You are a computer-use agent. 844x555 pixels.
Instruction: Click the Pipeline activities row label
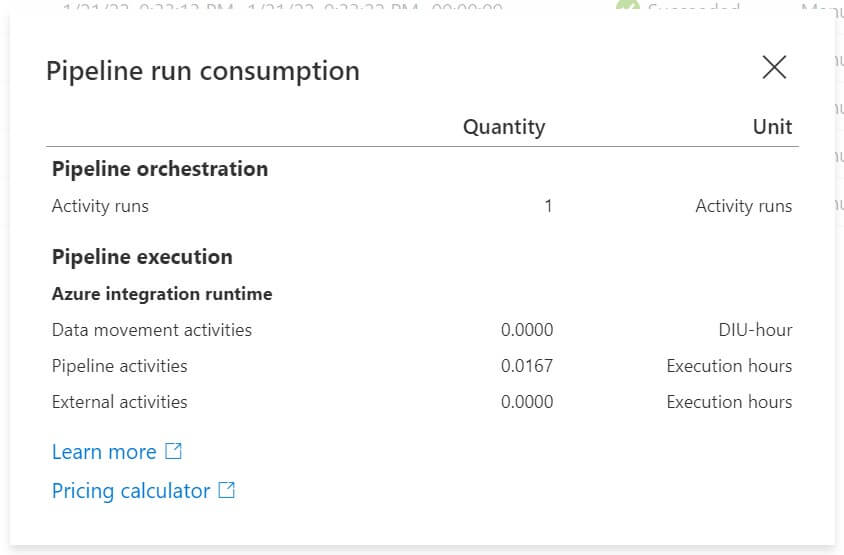point(120,366)
